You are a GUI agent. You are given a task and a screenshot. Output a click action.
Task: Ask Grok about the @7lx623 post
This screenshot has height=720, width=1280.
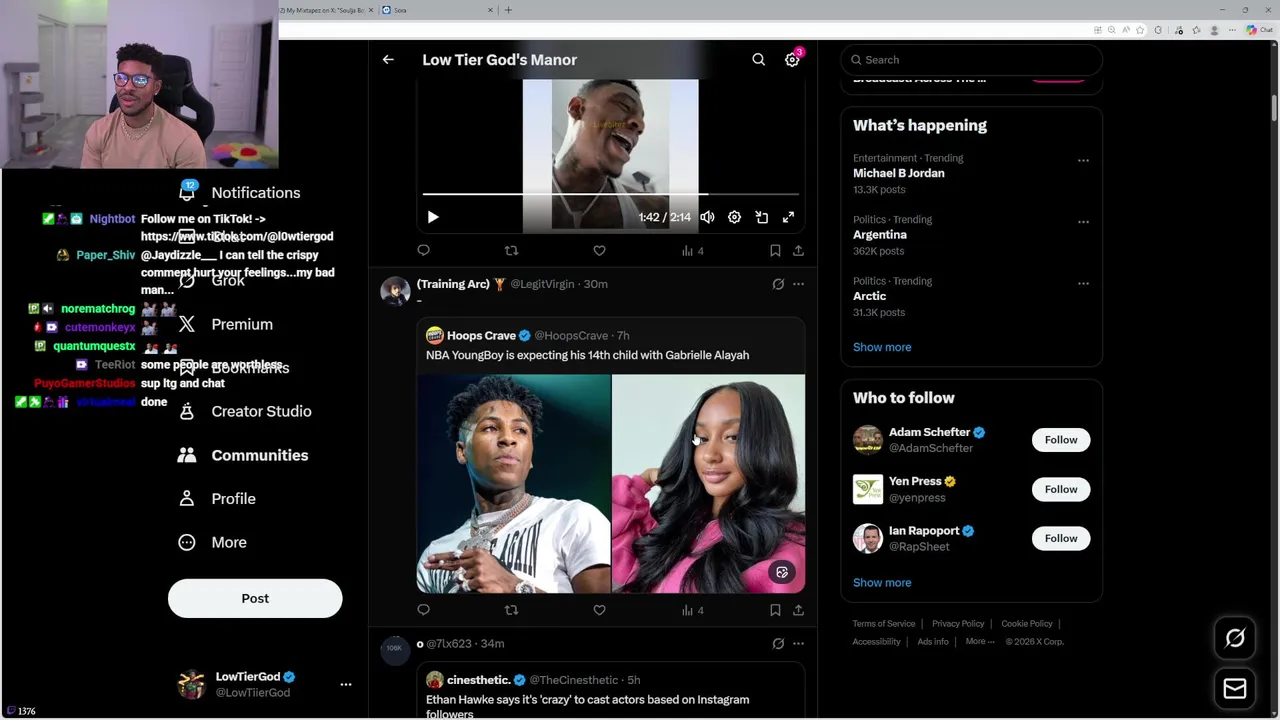(x=778, y=644)
